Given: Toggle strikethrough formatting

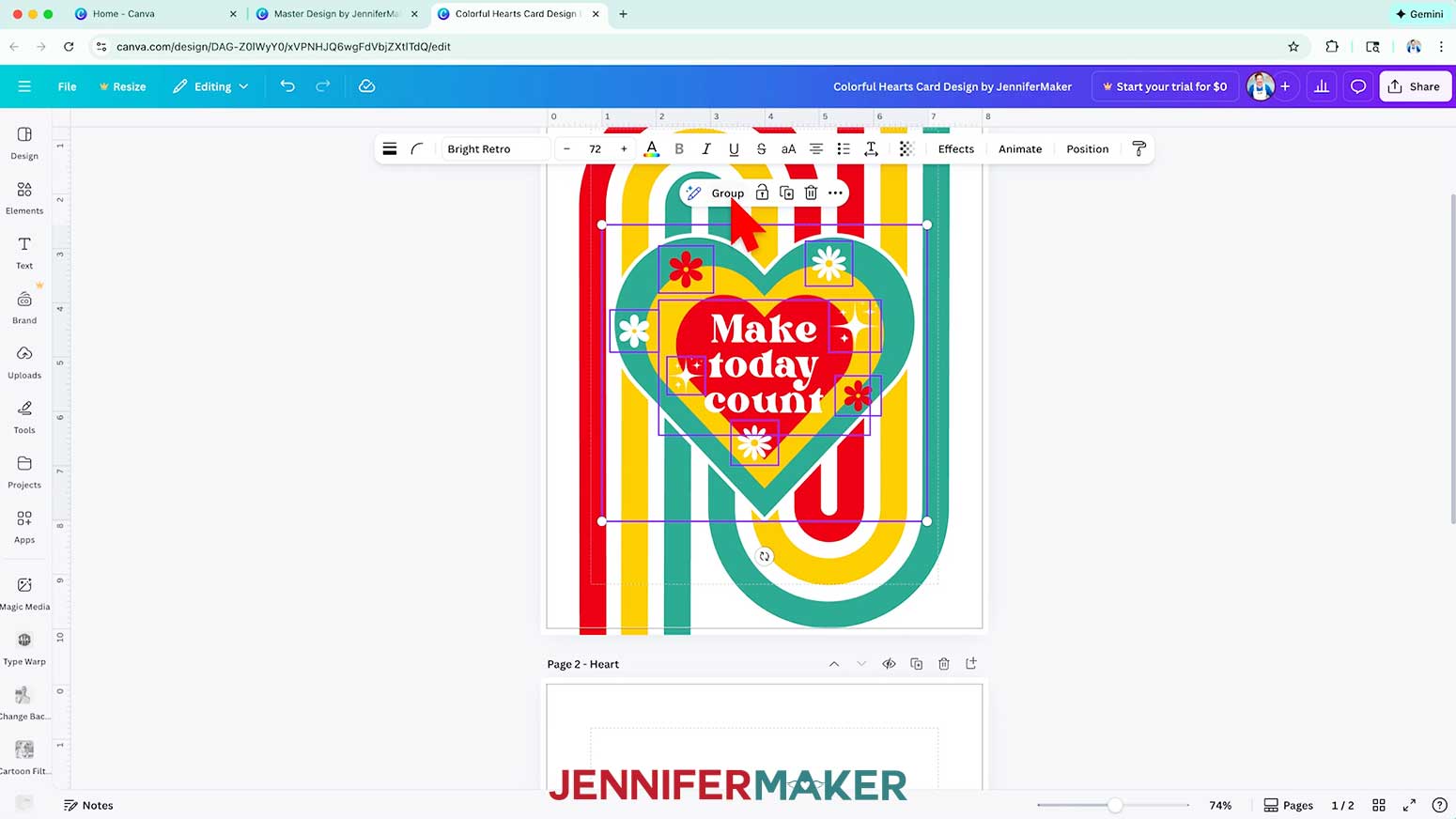Looking at the screenshot, I should coord(761,148).
